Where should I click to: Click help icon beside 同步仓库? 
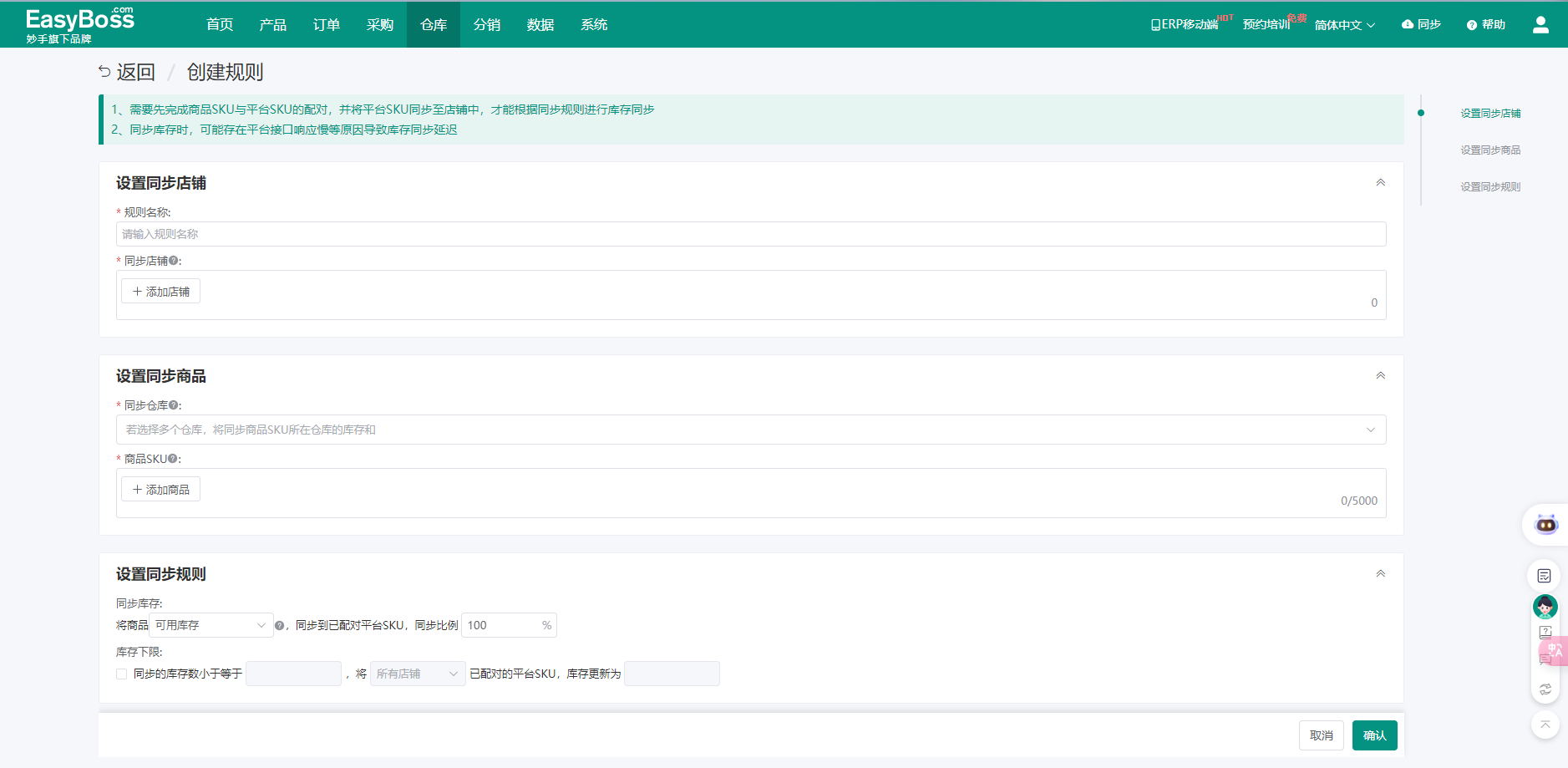coord(174,405)
